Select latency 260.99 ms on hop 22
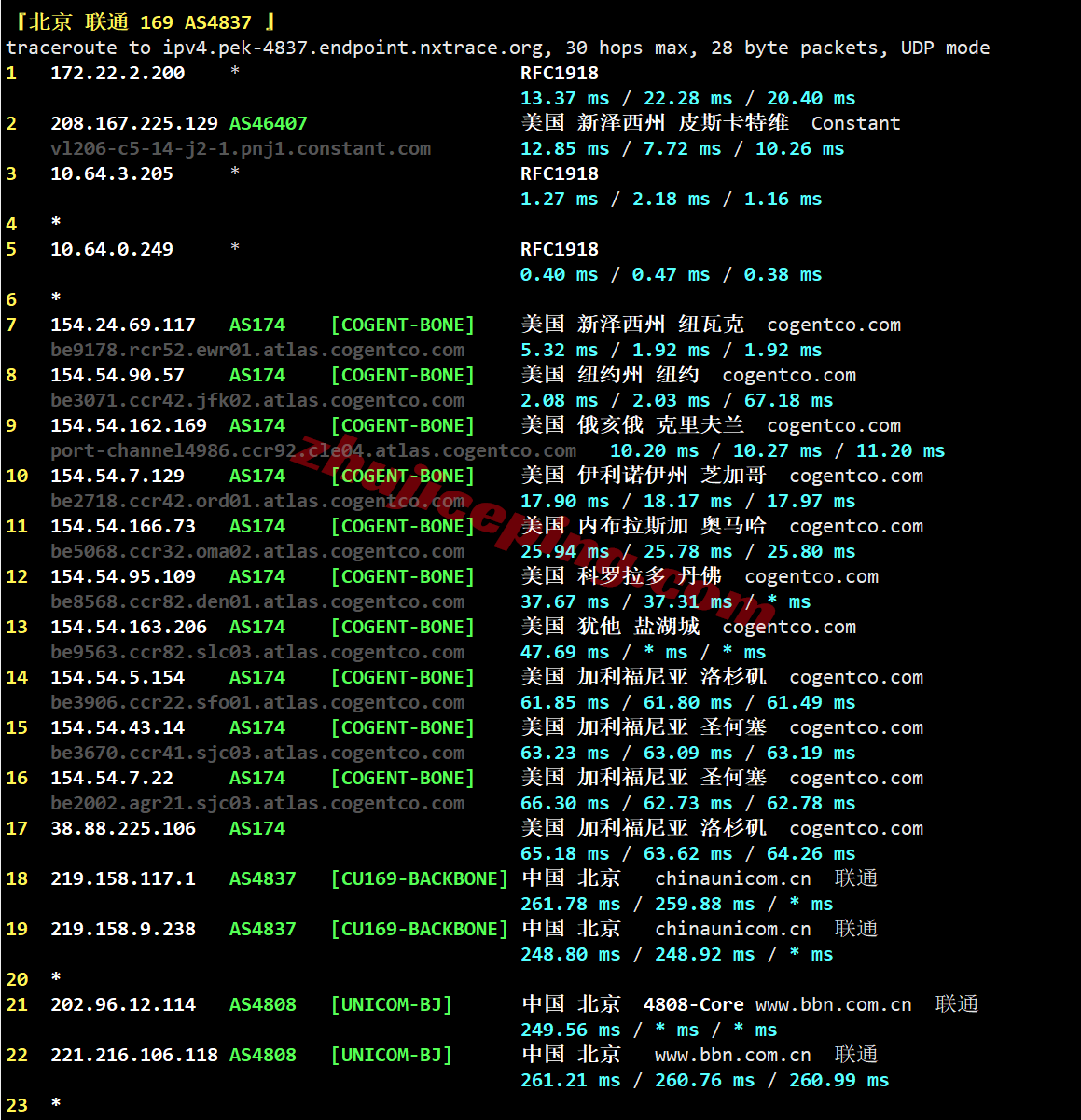This screenshot has width=1081, height=1120. click(x=839, y=1080)
